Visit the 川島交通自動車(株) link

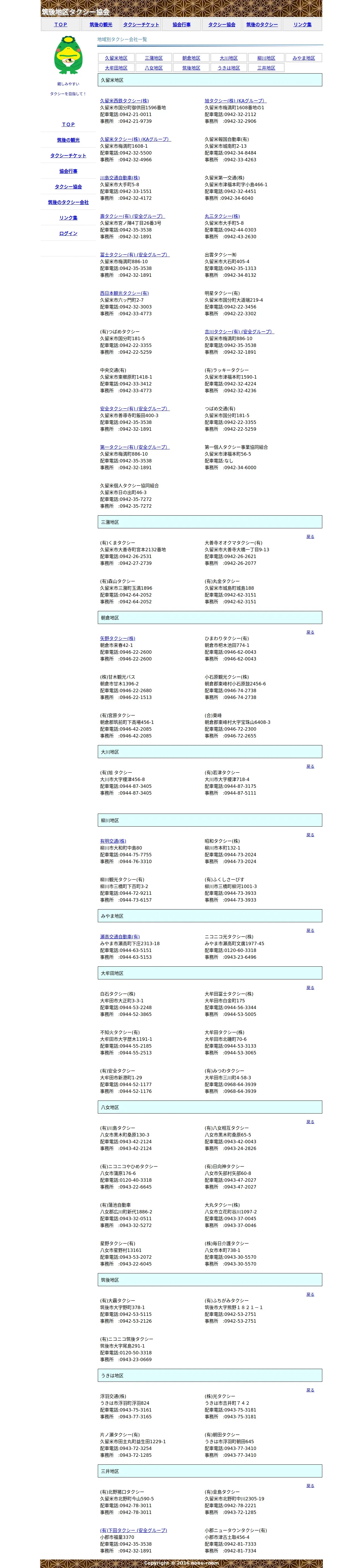click(120, 178)
